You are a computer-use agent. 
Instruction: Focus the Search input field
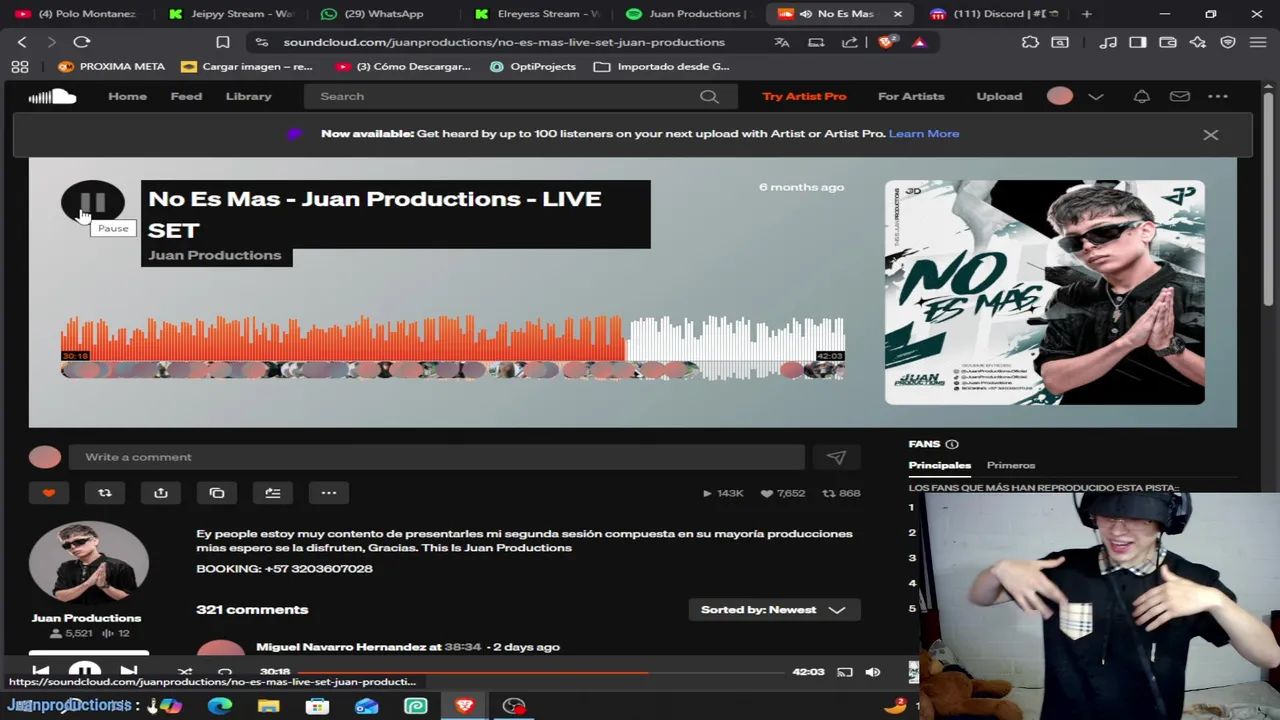506,96
